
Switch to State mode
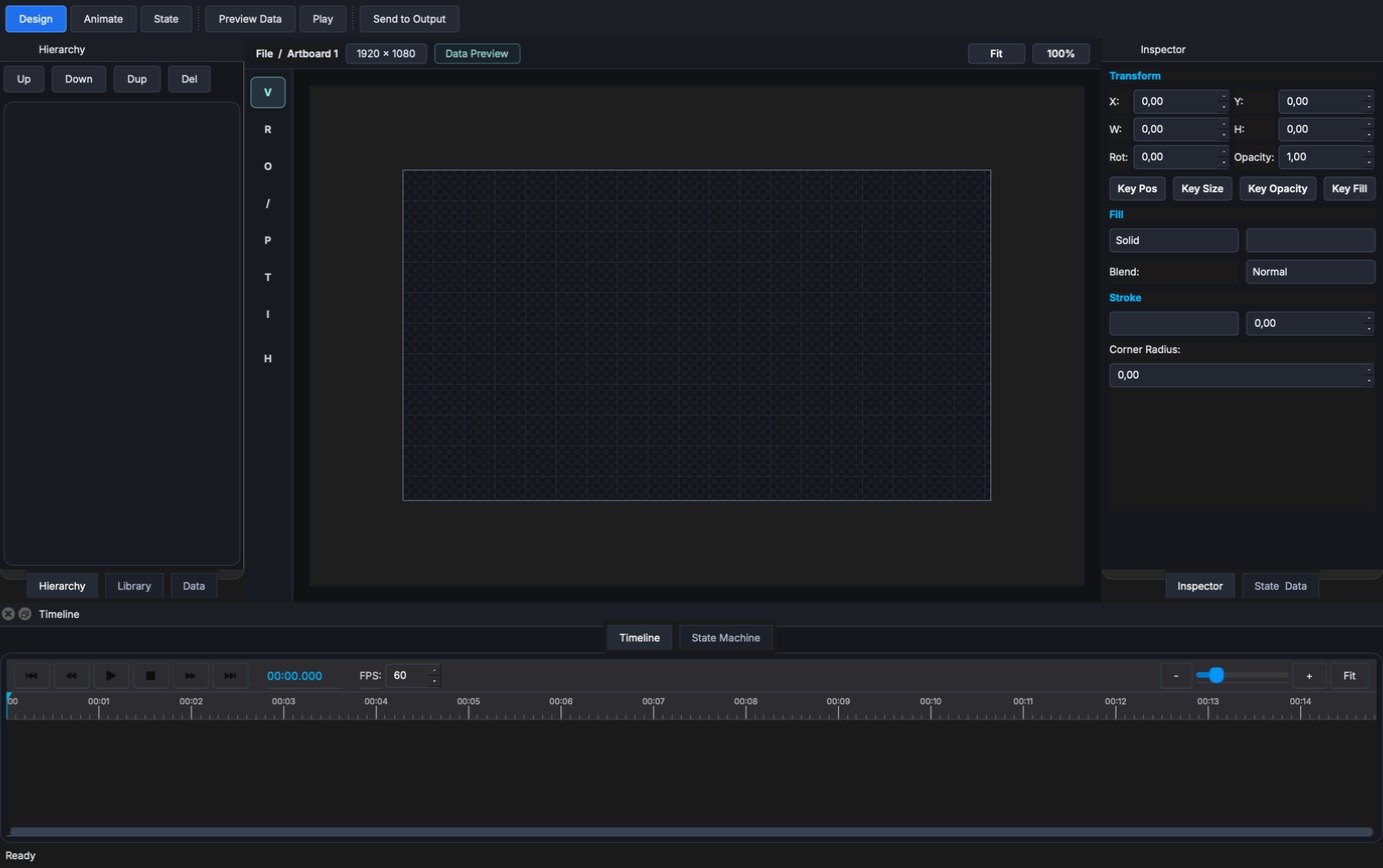coord(166,19)
